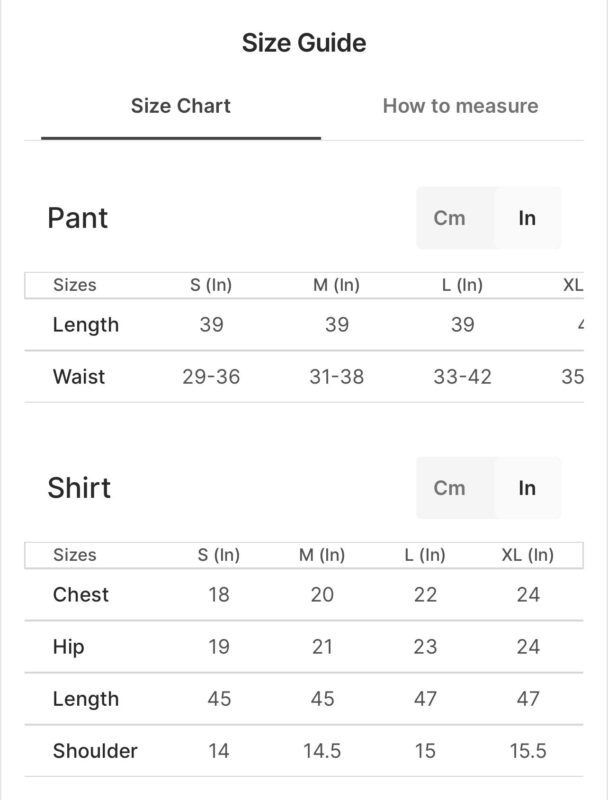Viewport: 608px width, 800px height.
Task: Select In units for Pant
Action: coord(527,218)
